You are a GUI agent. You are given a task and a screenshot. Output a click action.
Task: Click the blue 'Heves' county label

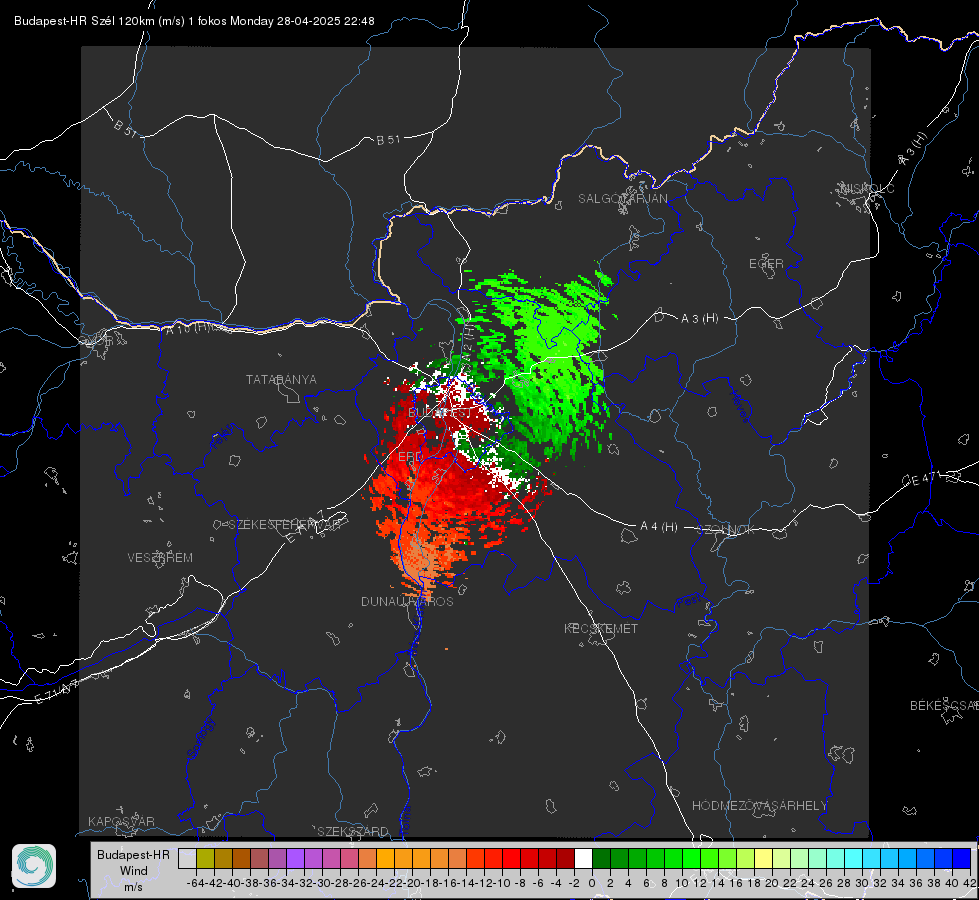[x=739, y=407]
